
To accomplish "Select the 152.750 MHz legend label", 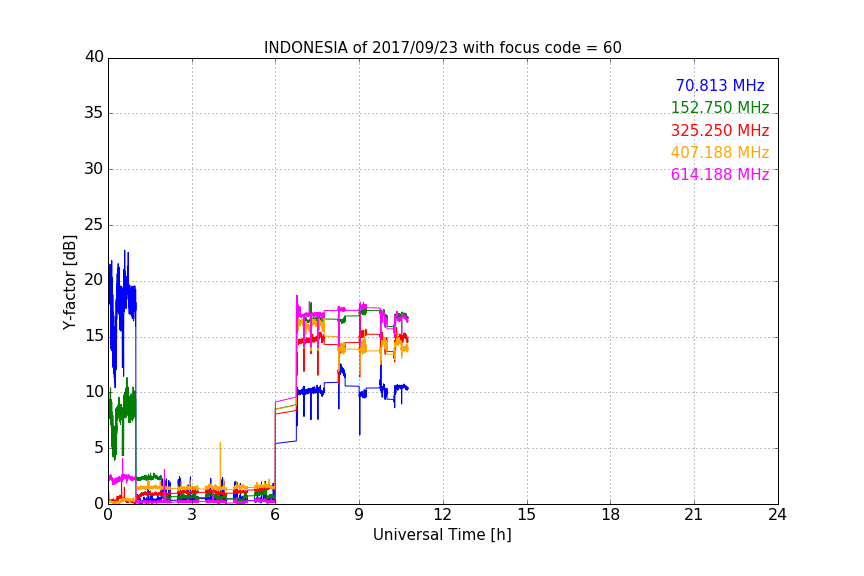I will click(x=720, y=107).
